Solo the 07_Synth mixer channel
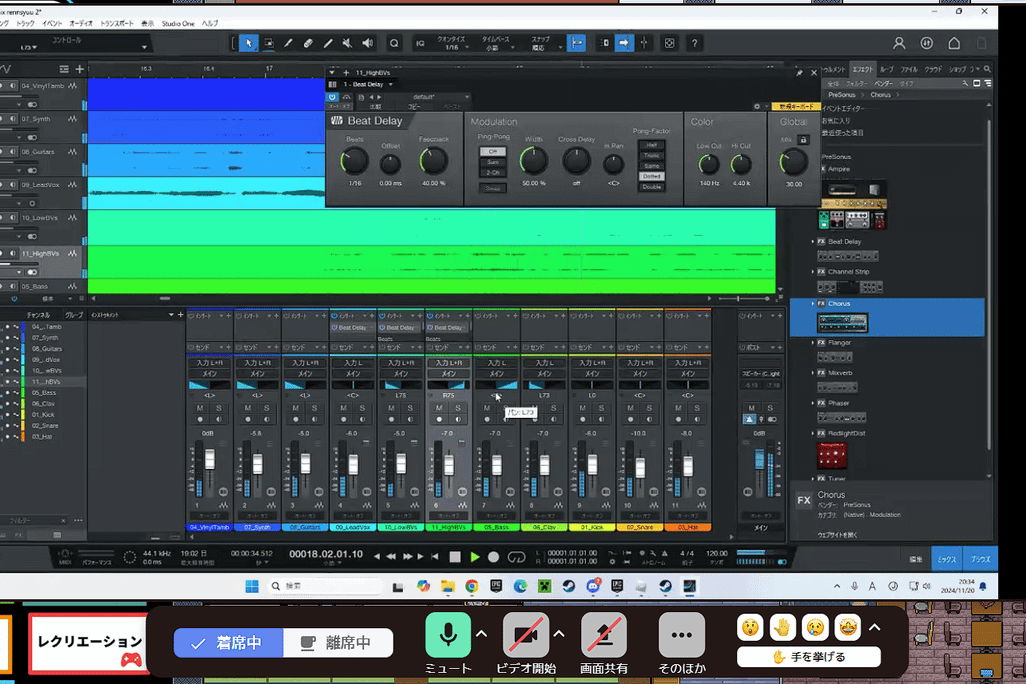Image resolution: width=1026 pixels, height=684 pixels. 266,408
